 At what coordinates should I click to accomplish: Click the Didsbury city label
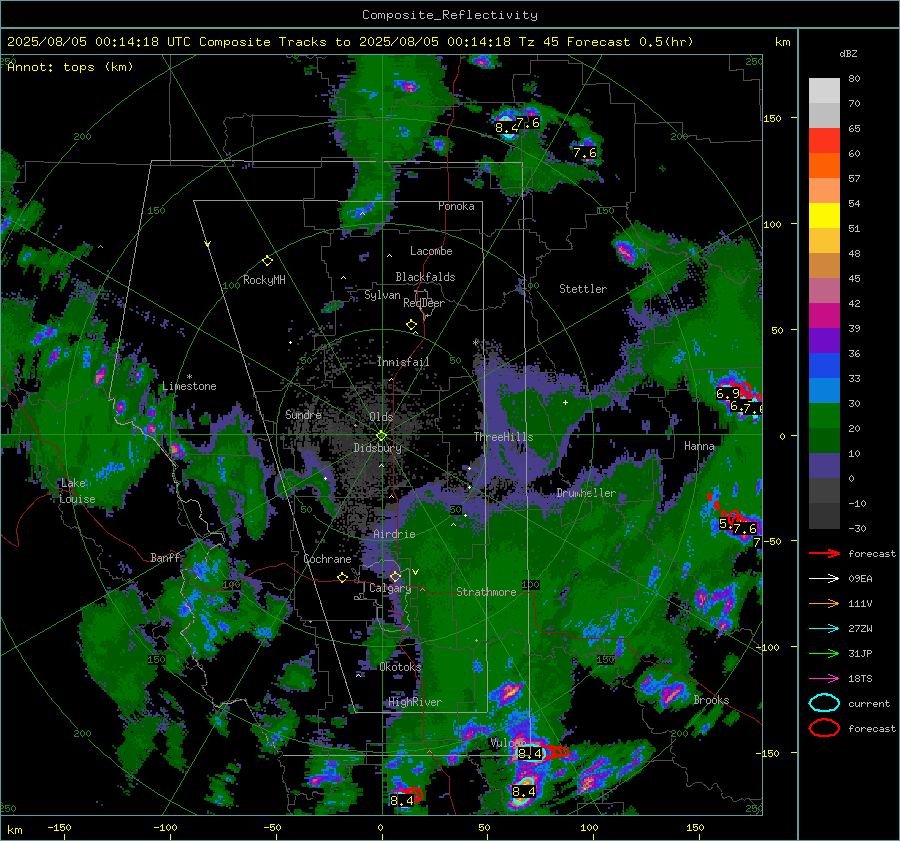point(378,448)
